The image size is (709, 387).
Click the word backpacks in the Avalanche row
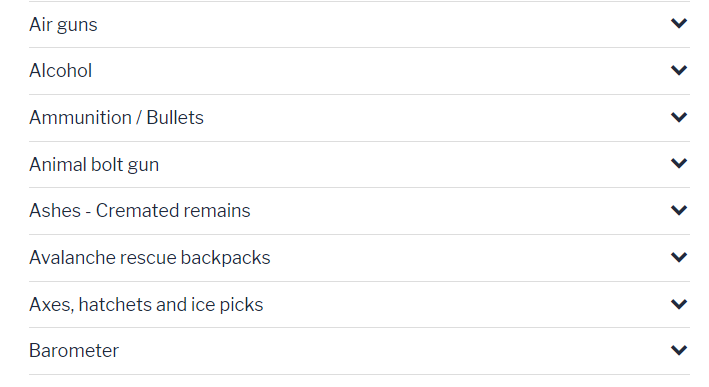pos(225,258)
